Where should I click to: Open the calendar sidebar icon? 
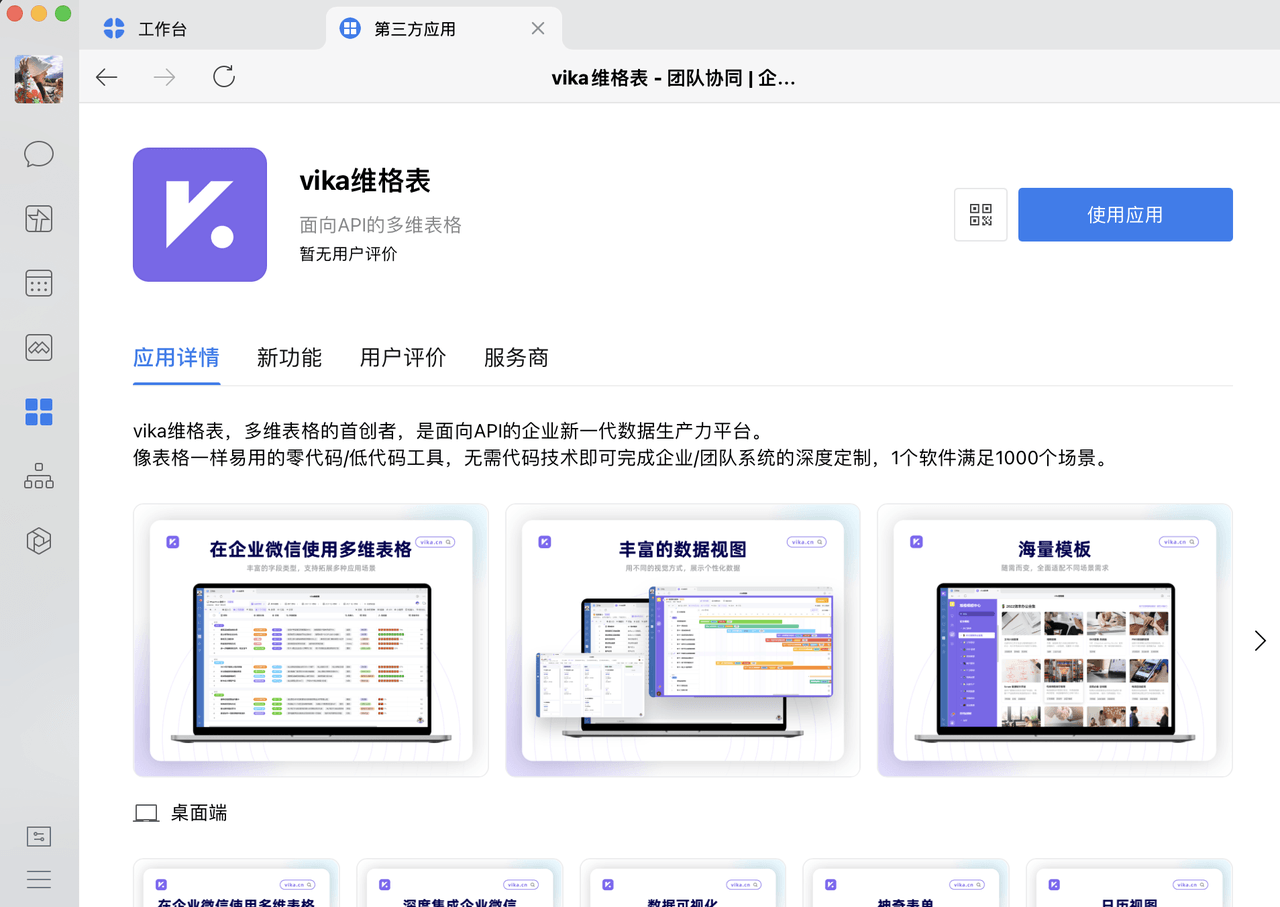pyautogui.click(x=39, y=283)
